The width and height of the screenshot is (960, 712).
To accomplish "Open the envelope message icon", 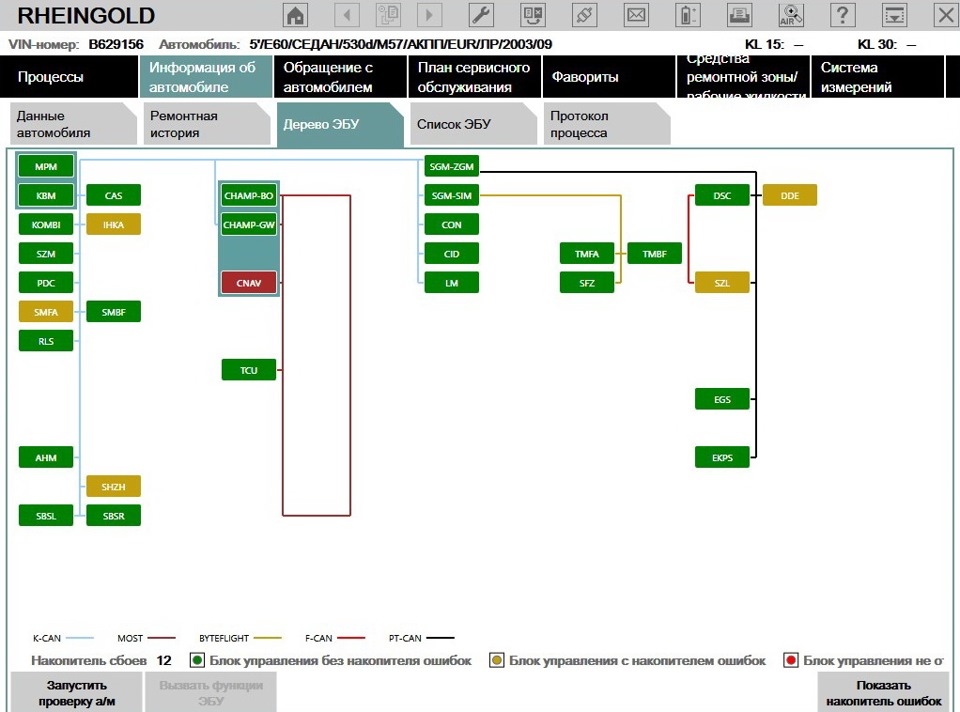I will click(636, 15).
